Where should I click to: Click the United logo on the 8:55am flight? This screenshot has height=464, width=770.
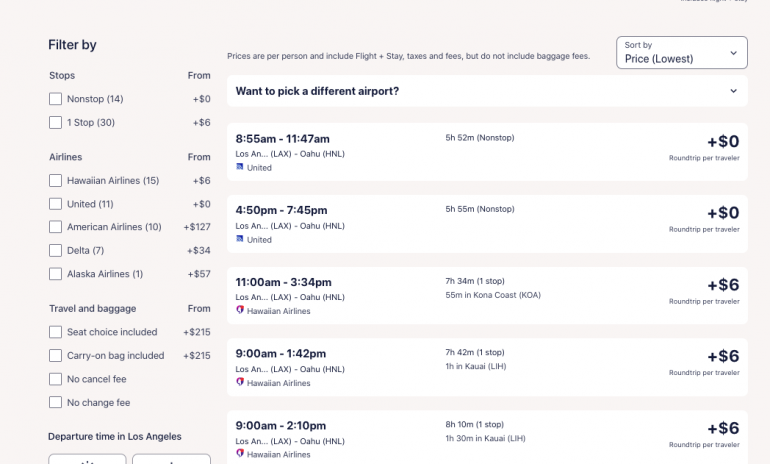pos(239,168)
